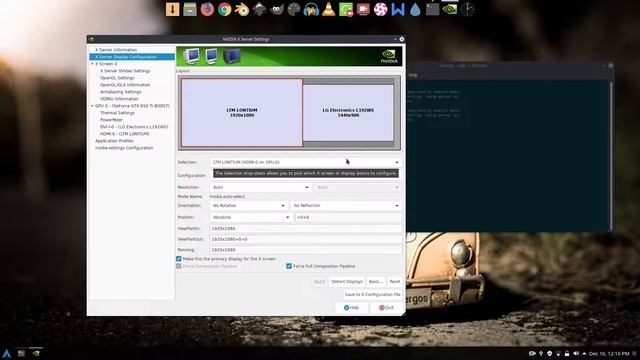Open the Resolution Auto dropdown
640x360 pixels.
(260, 187)
